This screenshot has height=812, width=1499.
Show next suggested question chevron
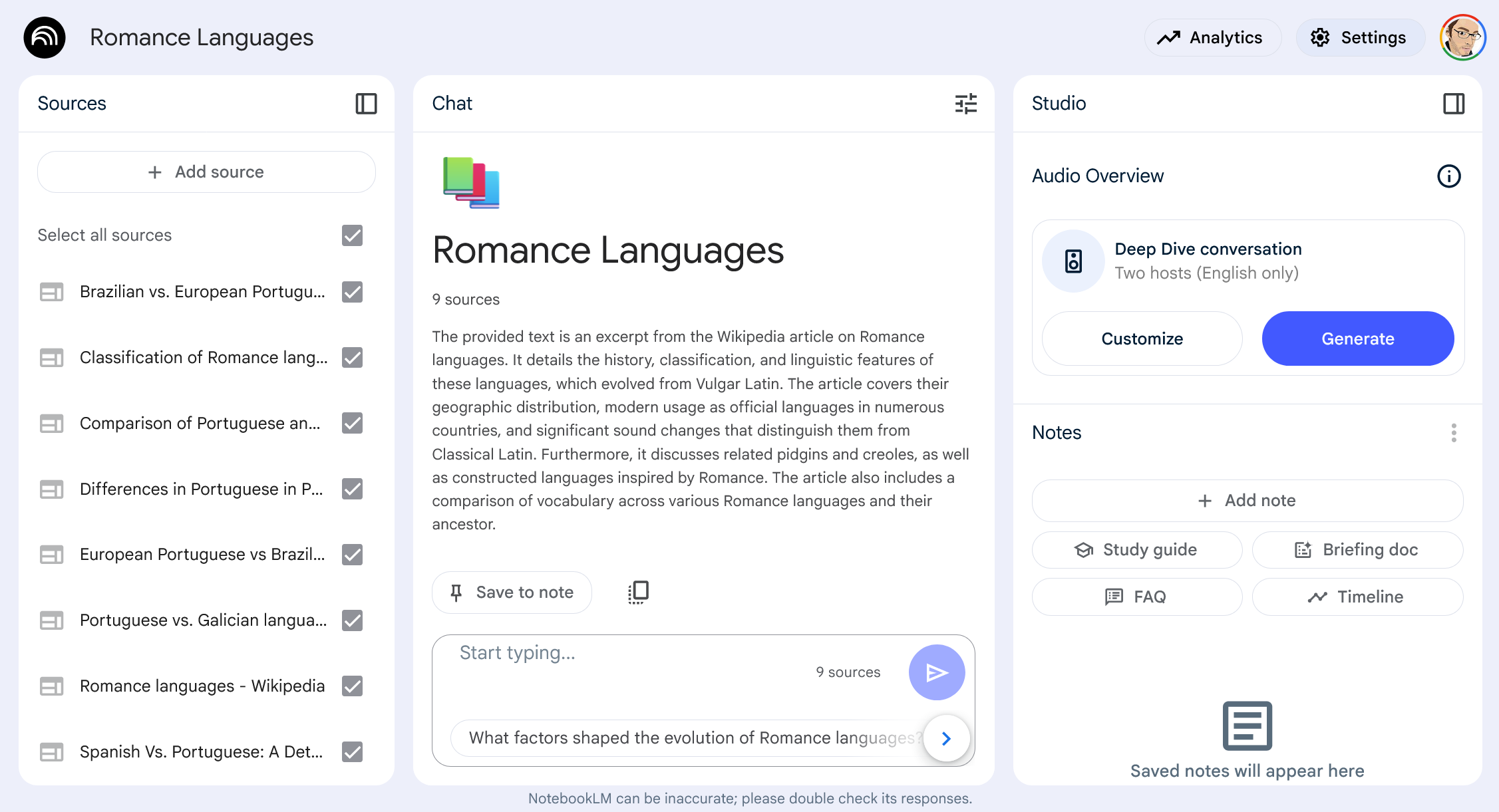(x=946, y=738)
